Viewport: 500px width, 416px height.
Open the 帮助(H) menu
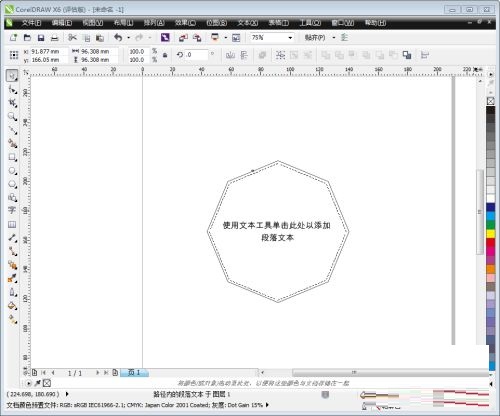[375, 23]
